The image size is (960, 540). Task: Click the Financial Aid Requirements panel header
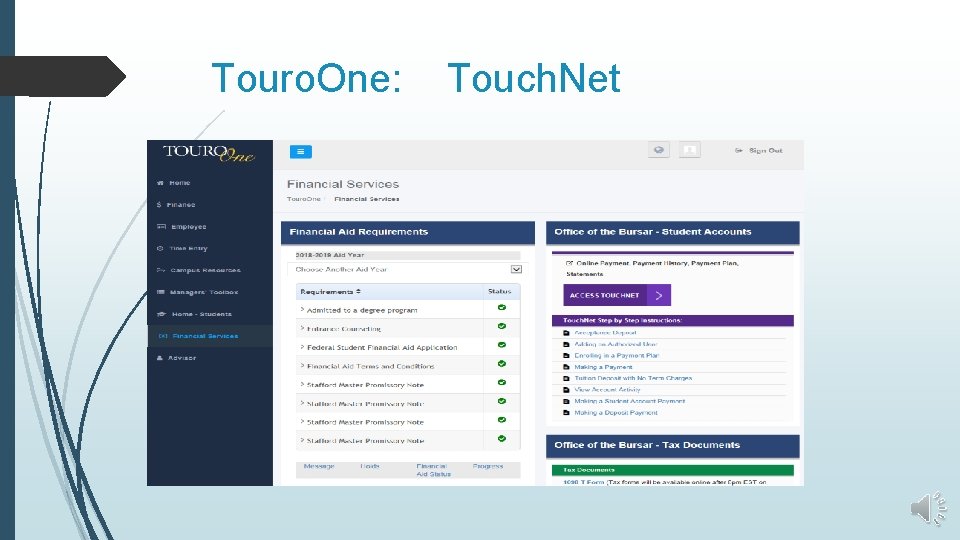point(408,232)
